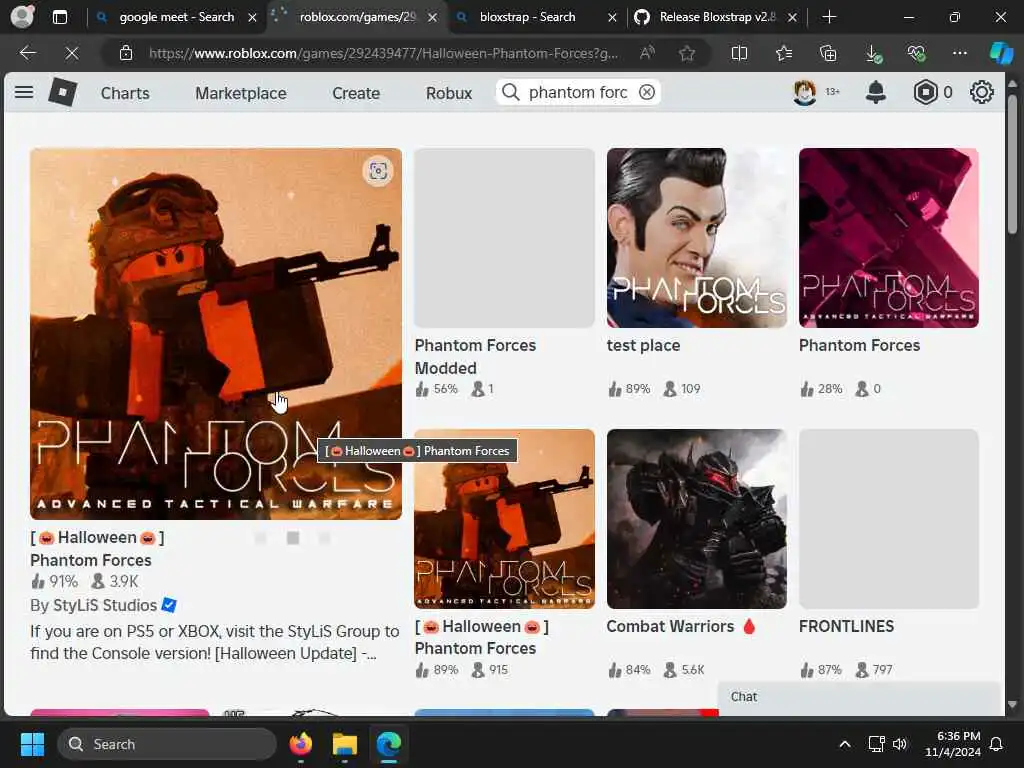Click the Phantom Forces Modded title

click(475, 357)
